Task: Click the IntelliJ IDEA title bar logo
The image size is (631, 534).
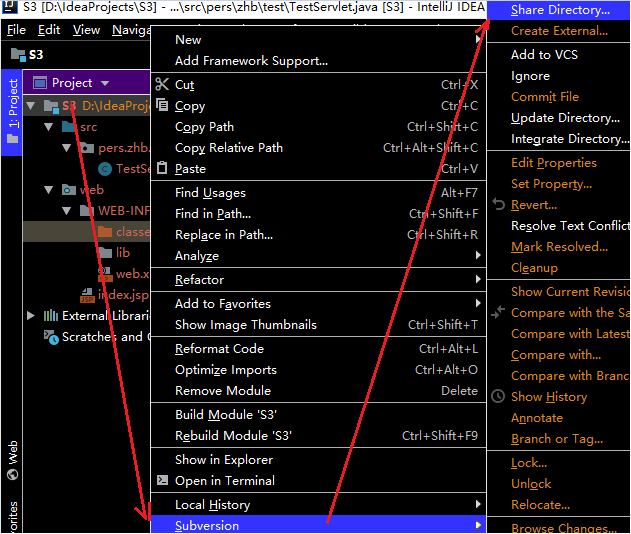Action: pyautogui.click(x=10, y=6)
